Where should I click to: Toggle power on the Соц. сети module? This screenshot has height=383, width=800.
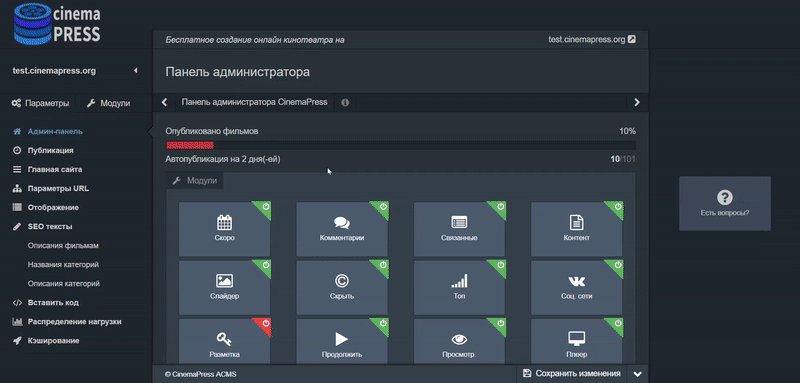point(618,265)
